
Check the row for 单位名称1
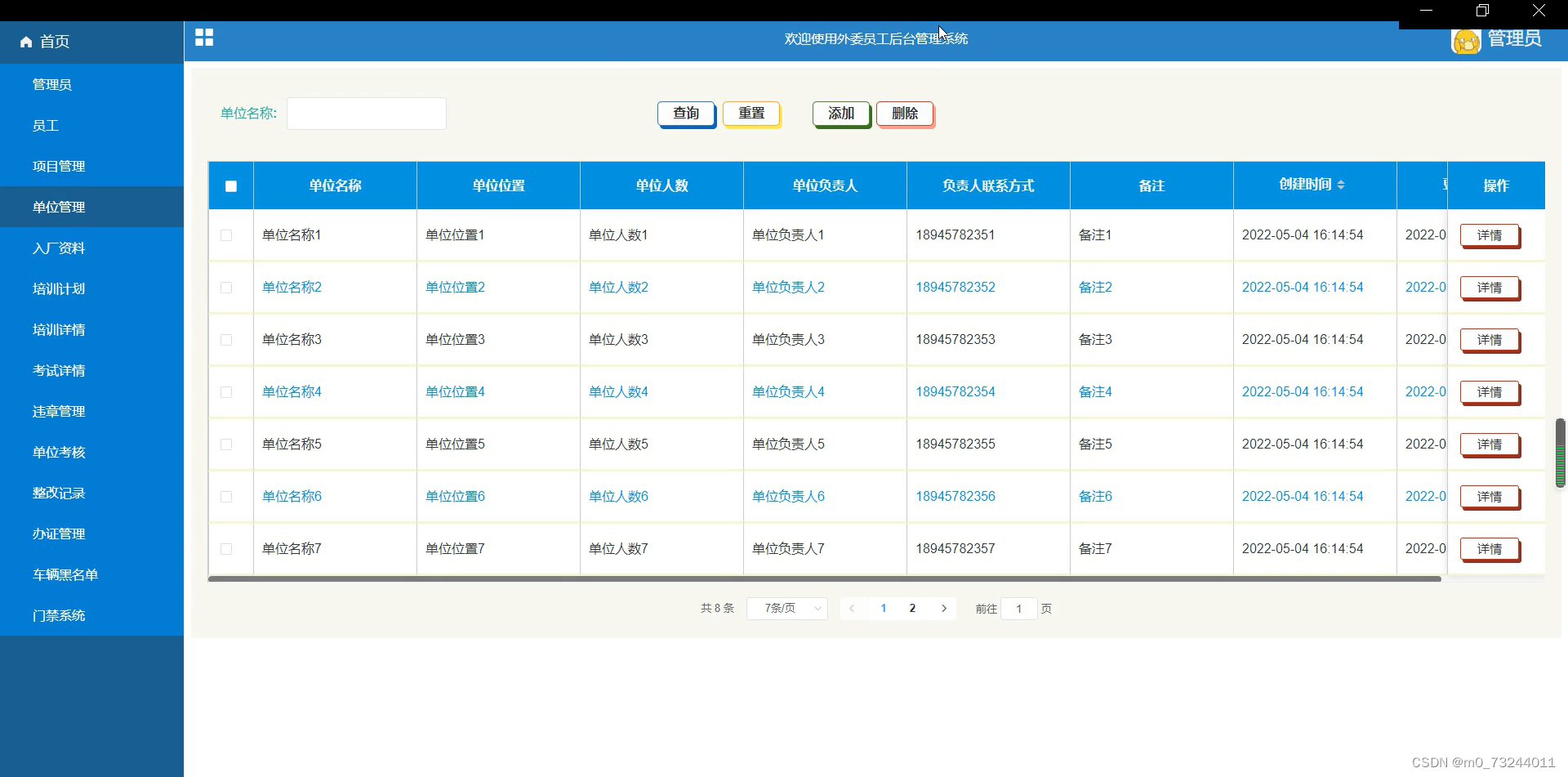click(226, 235)
